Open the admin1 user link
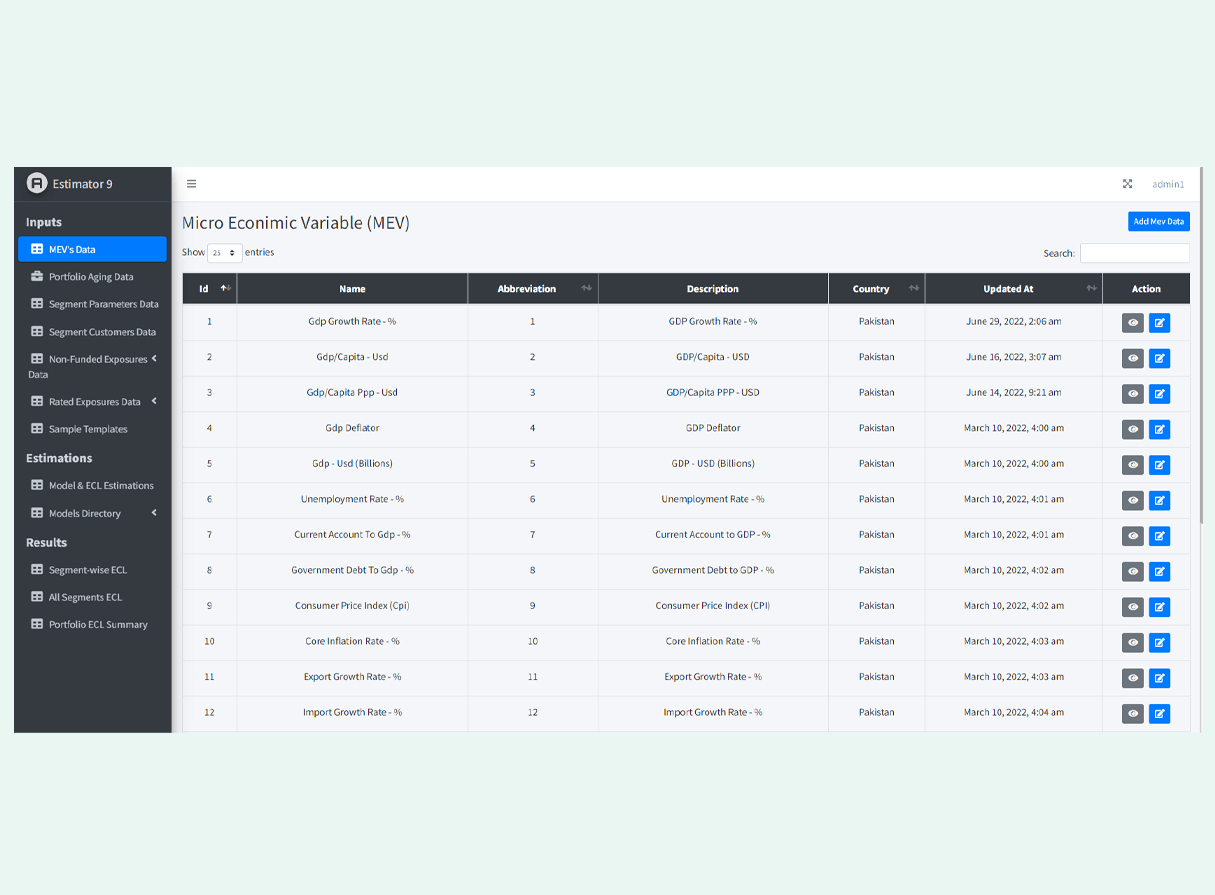Screen dimensions: 1215x895 pos(1167,185)
